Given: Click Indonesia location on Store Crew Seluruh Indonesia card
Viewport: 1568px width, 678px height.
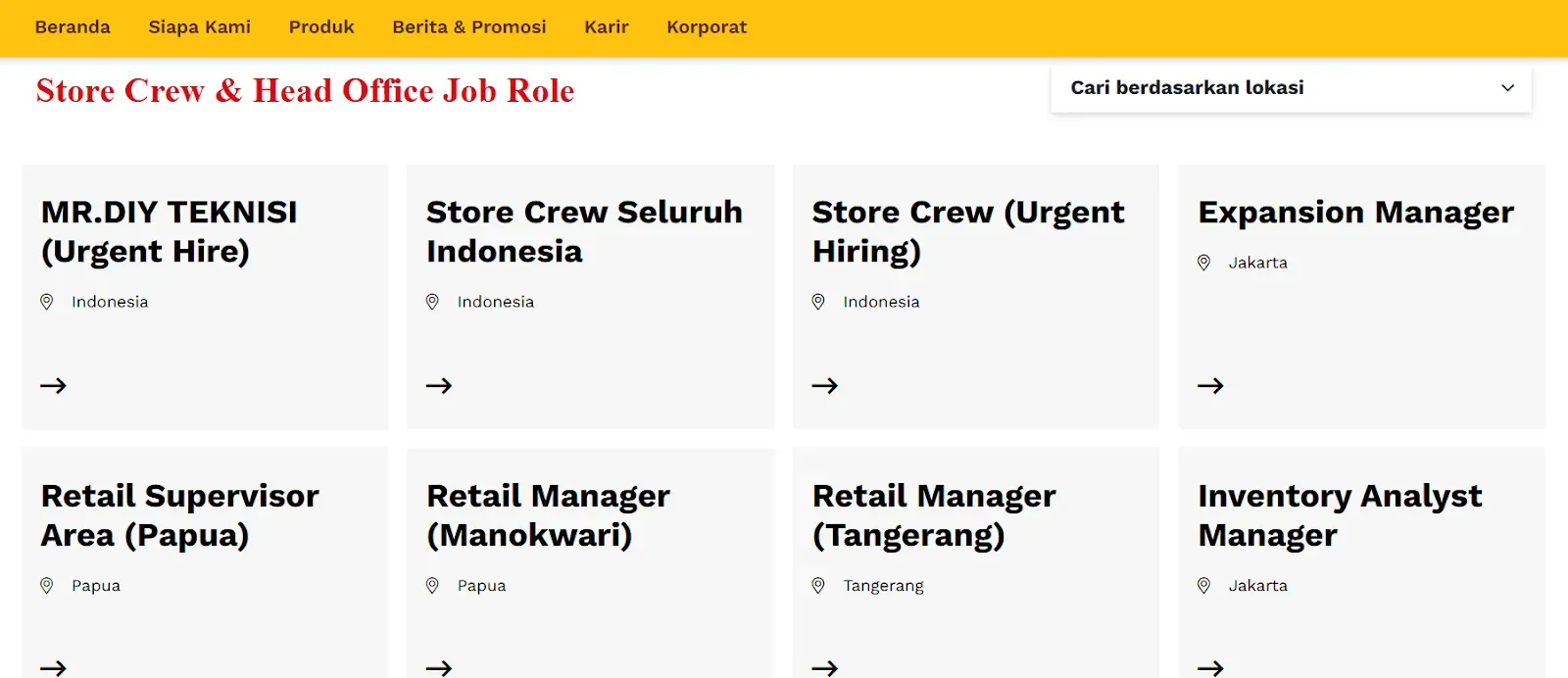Looking at the screenshot, I should (496, 302).
